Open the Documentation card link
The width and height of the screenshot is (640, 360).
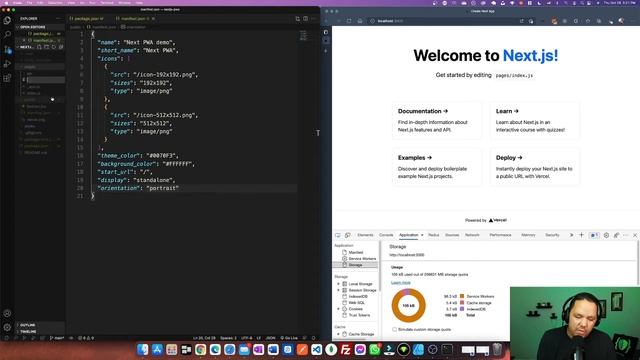pyautogui.click(x=437, y=120)
